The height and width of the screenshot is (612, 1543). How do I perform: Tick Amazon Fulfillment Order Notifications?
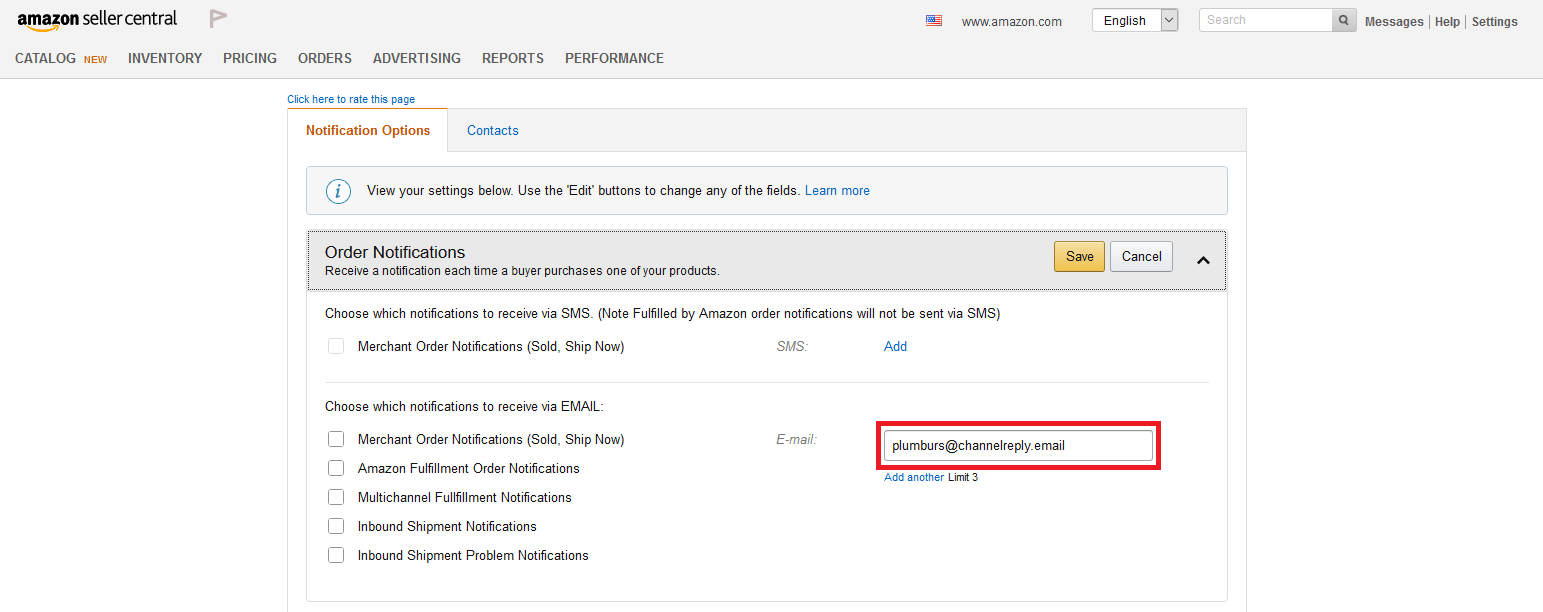click(336, 468)
